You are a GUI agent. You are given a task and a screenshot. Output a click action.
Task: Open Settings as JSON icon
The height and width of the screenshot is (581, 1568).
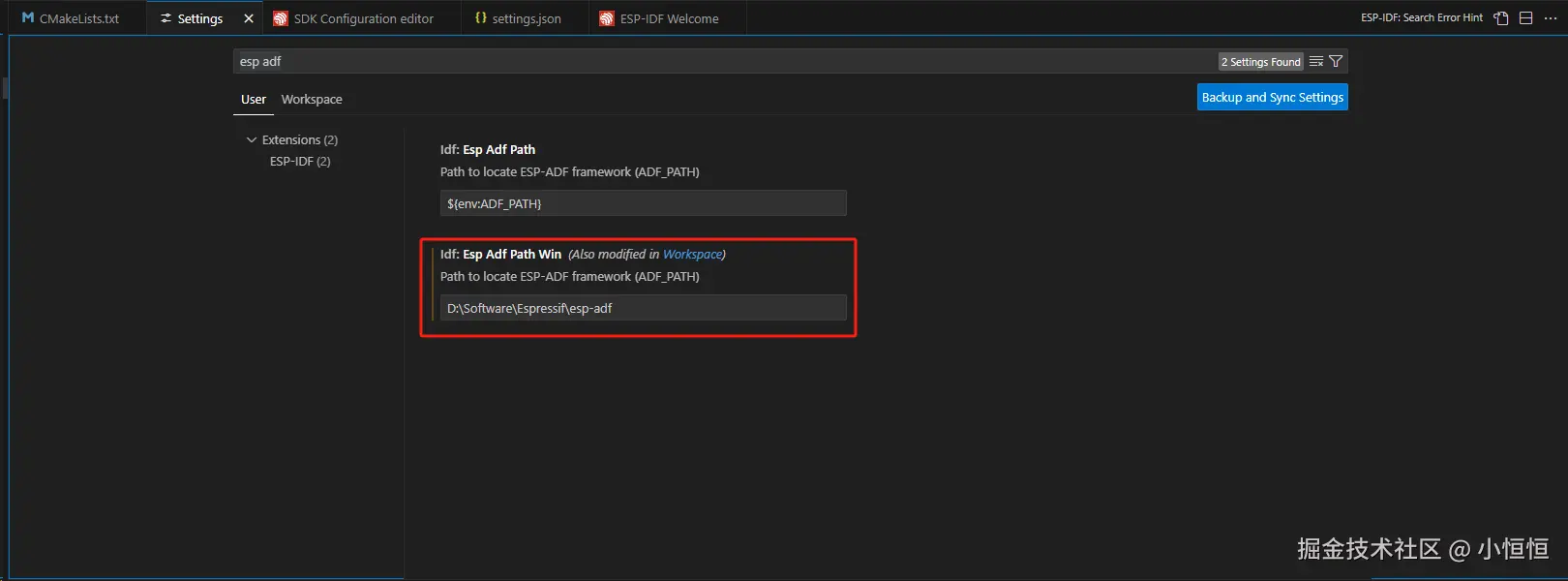[x=1501, y=18]
